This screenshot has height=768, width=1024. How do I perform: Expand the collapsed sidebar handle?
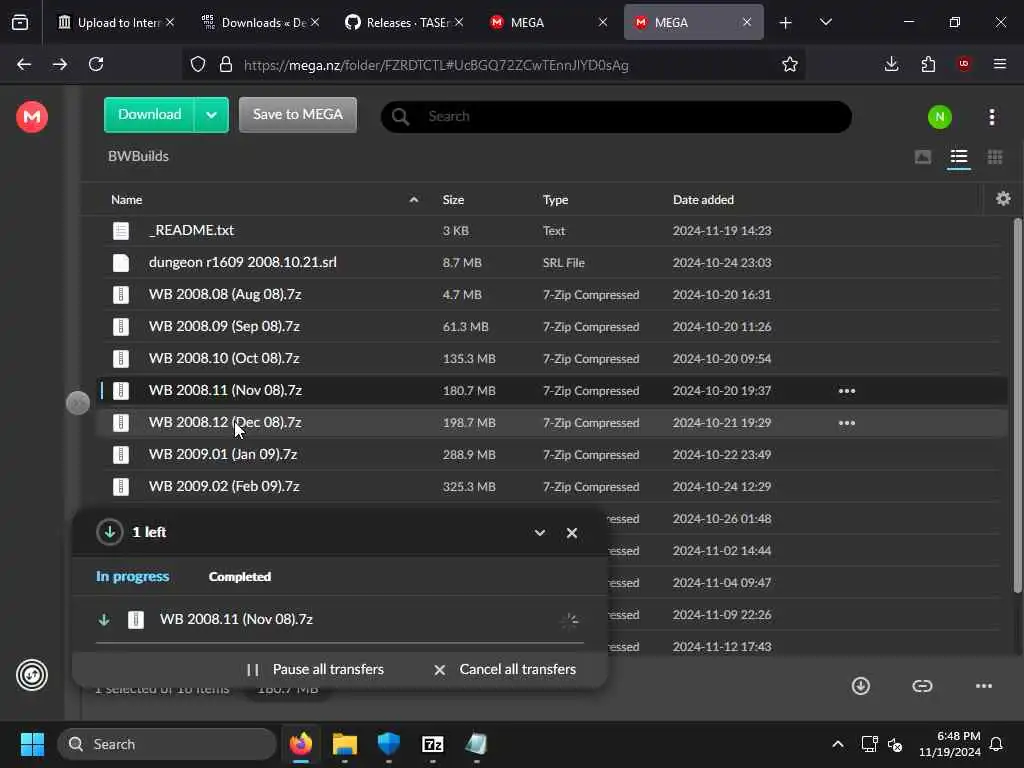(x=78, y=403)
